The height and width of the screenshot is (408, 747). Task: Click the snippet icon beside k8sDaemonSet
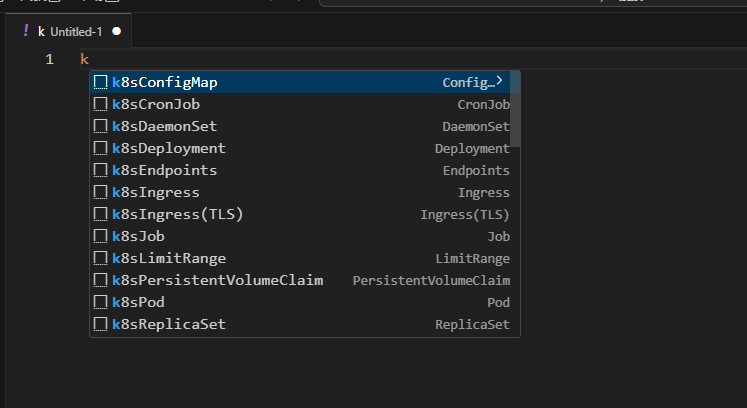pyautogui.click(x=100, y=126)
